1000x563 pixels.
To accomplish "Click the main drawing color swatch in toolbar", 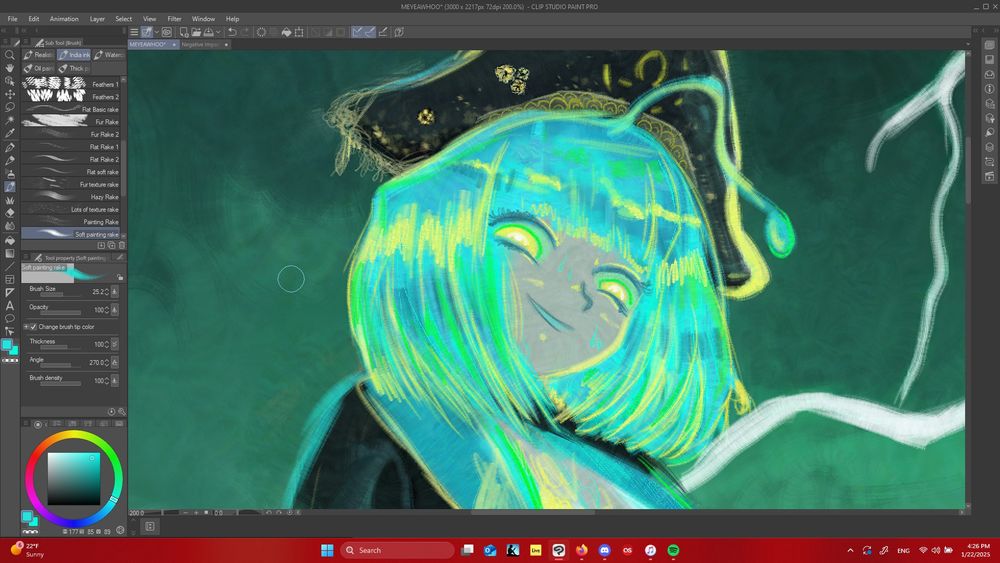I will coord(7,345).
